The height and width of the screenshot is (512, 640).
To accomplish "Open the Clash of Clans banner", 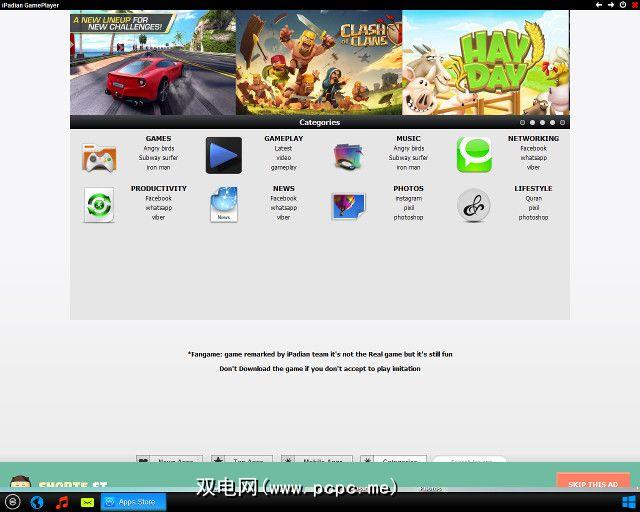I will [319, 62].
